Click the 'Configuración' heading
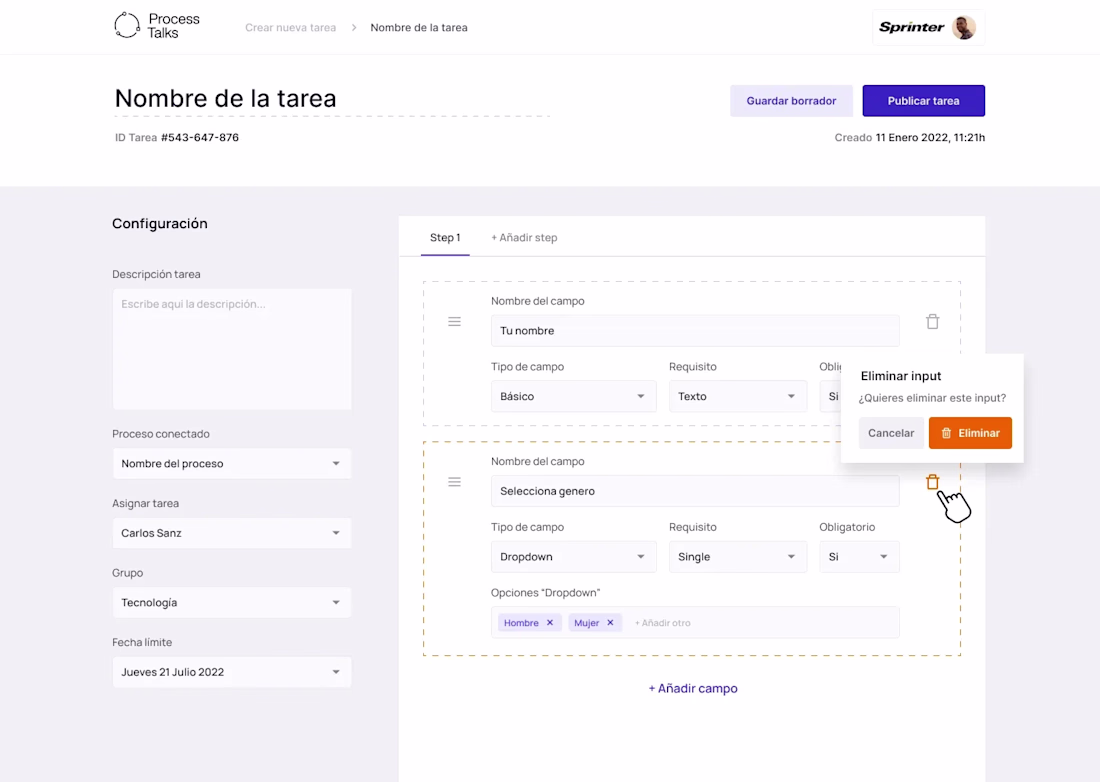The image size is (1100, 782). click(x=160, y=224)
